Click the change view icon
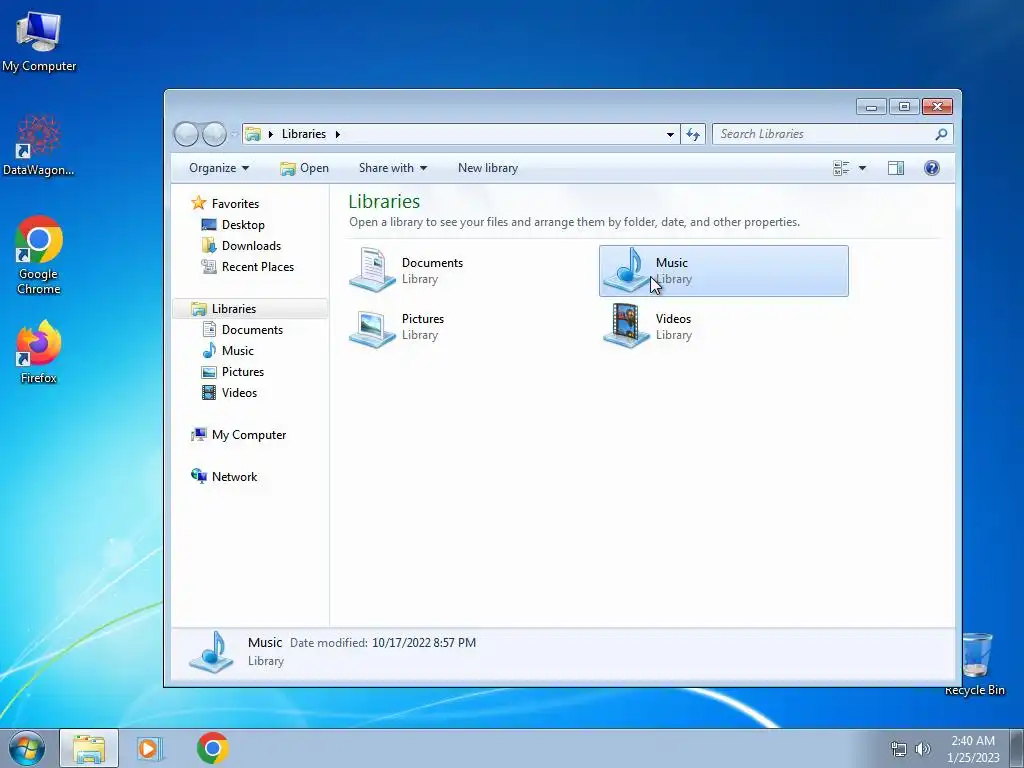This screenshot has width=1024, height=768. 841,168
